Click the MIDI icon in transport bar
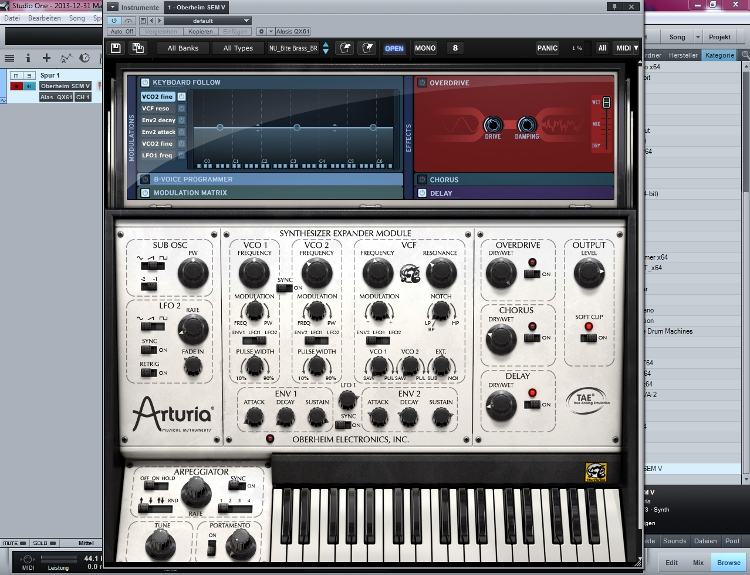Viewport: 750px width, 575px height. tap(28, 561)
